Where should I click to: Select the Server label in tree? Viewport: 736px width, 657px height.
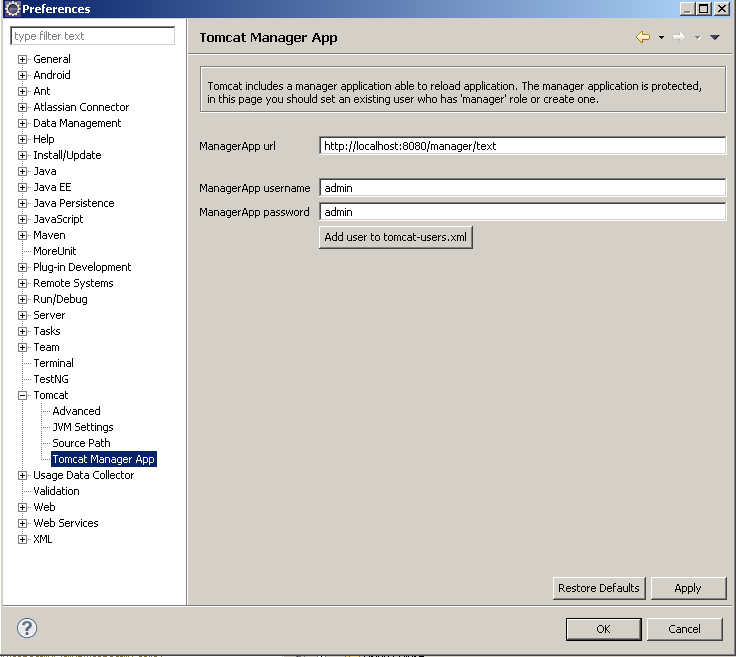pyautogui.click(x=49, y=315)
